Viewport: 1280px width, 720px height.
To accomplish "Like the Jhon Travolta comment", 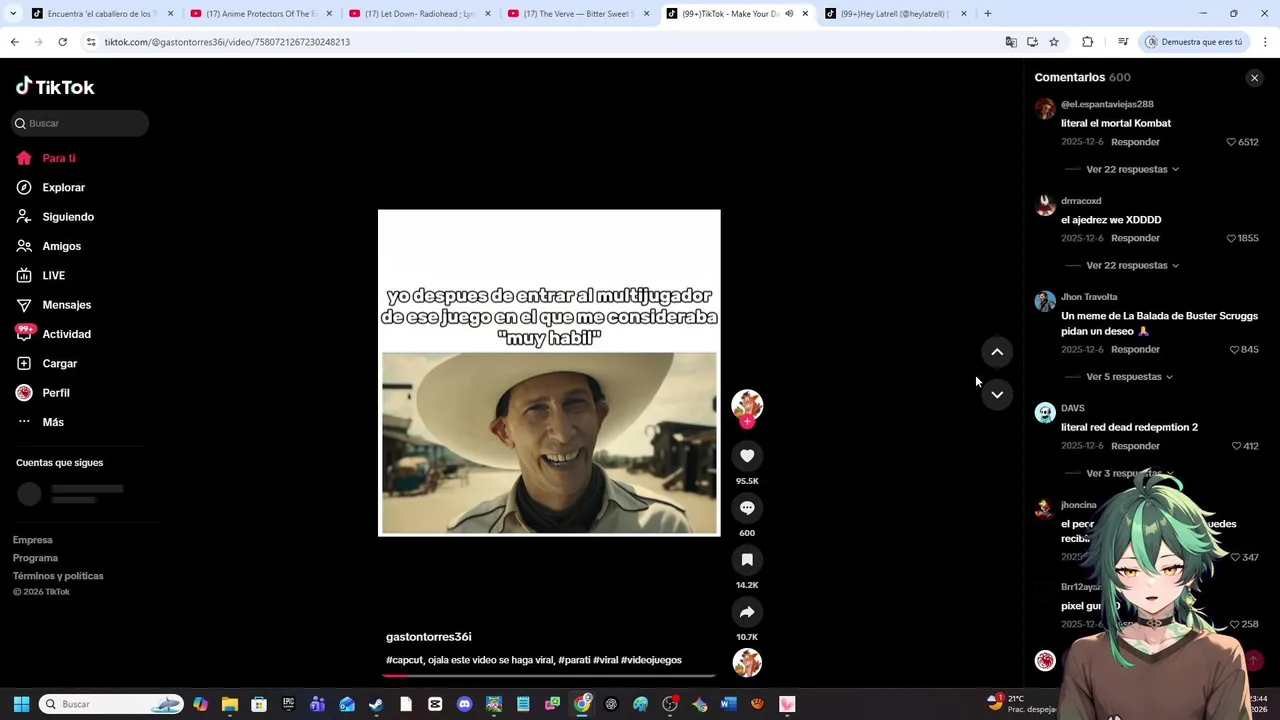I will coord(1234,350).
